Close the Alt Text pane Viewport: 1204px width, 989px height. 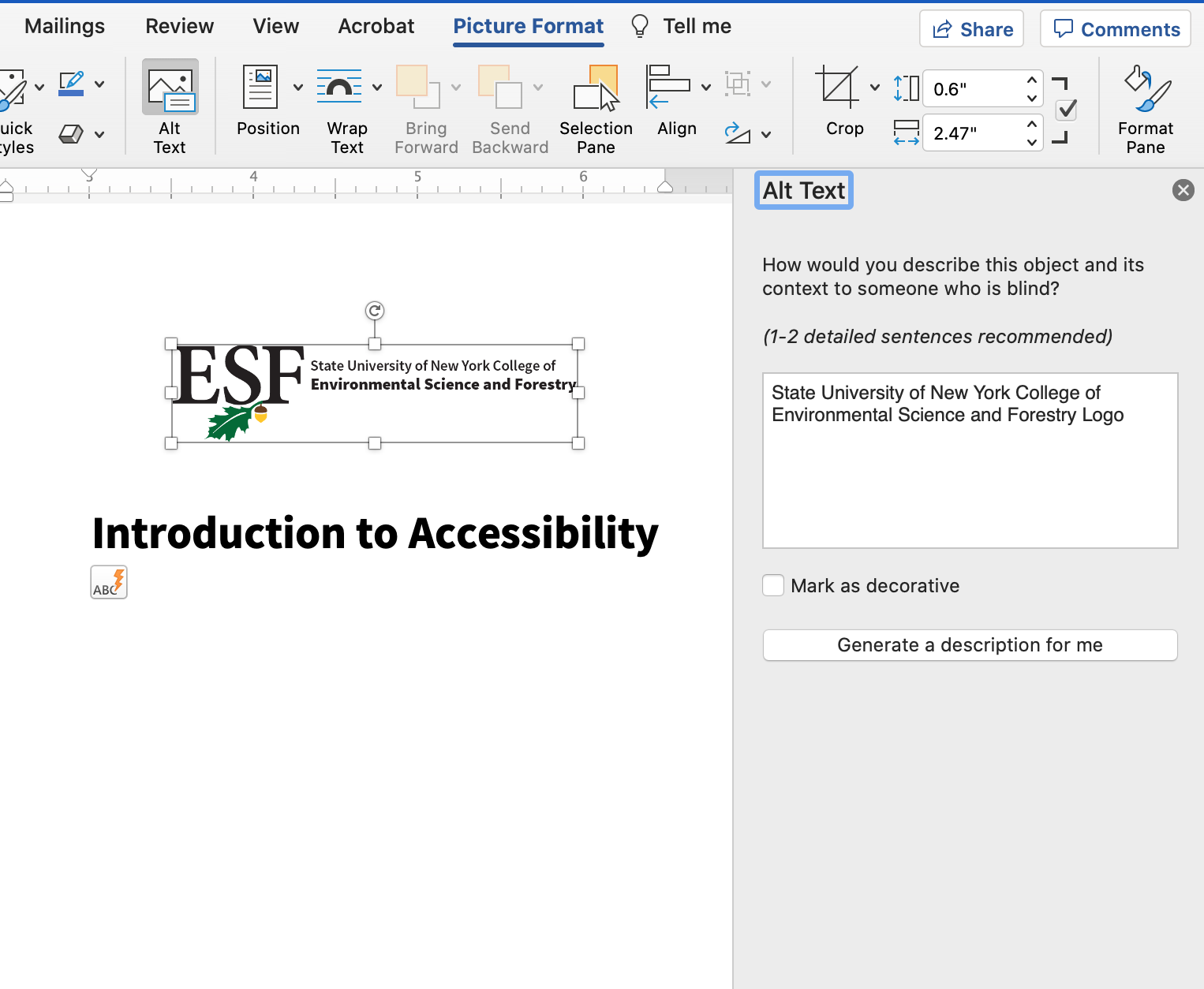[1183, 190]
